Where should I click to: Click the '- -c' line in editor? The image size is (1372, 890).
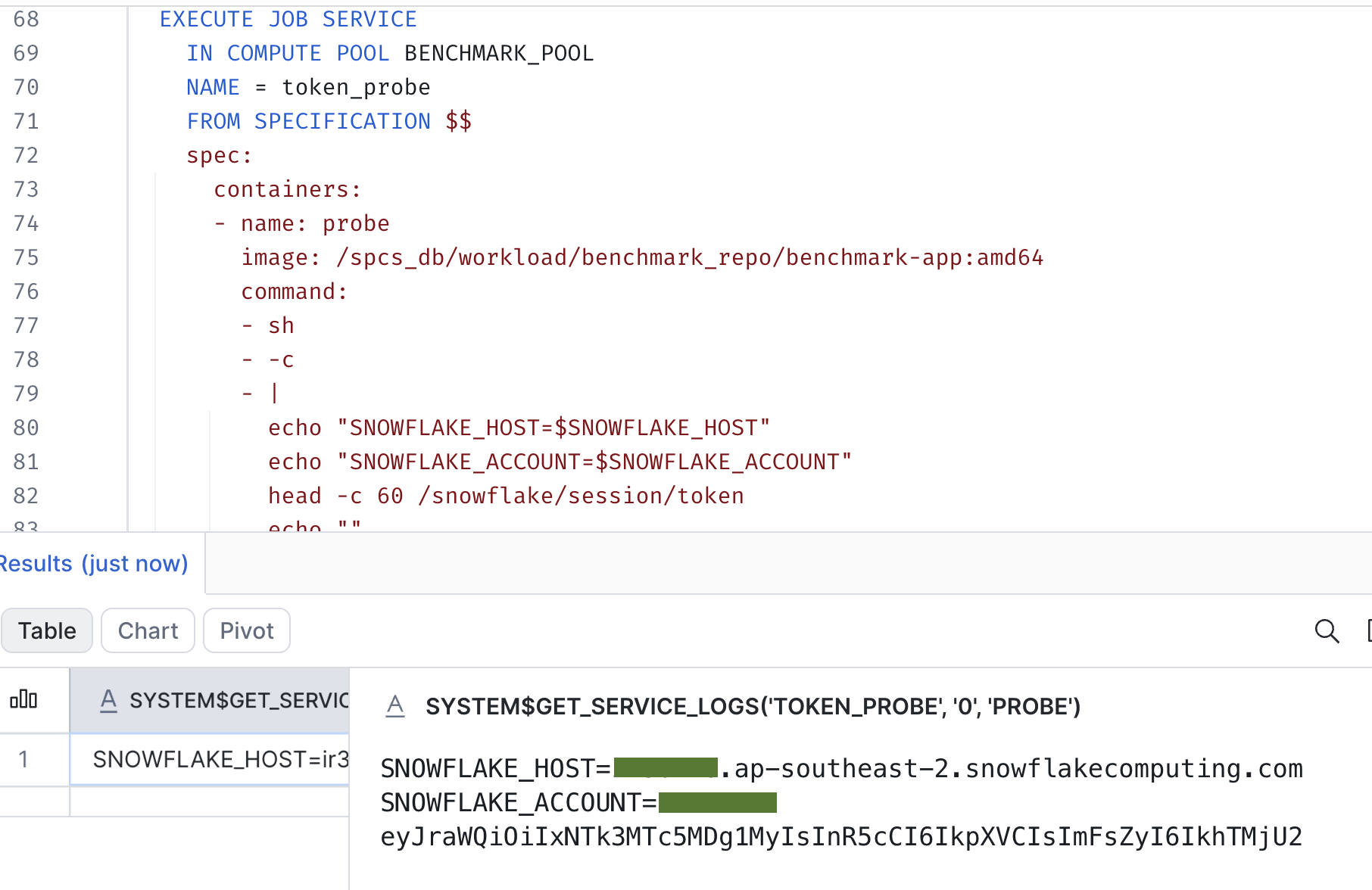(x=267, y=359)
